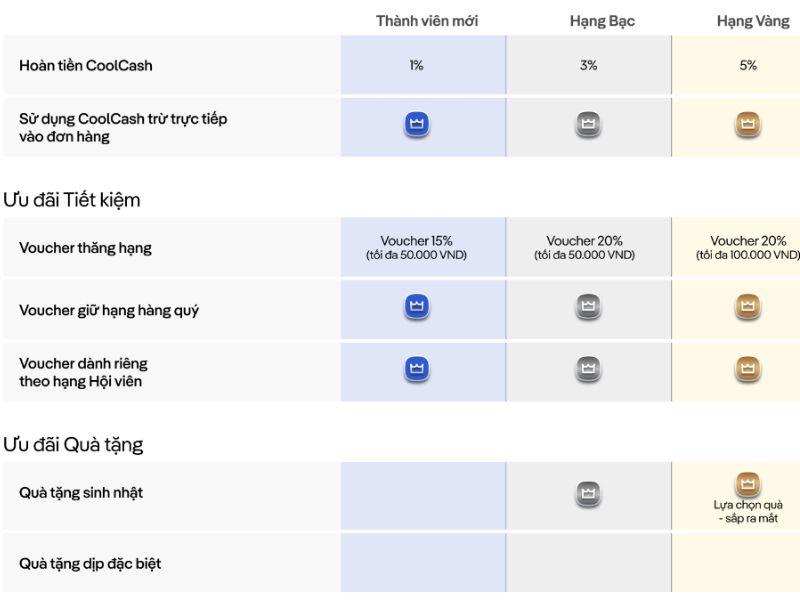Click gold crown for member-tier exclusive voucher

click(x=747, y=369)
